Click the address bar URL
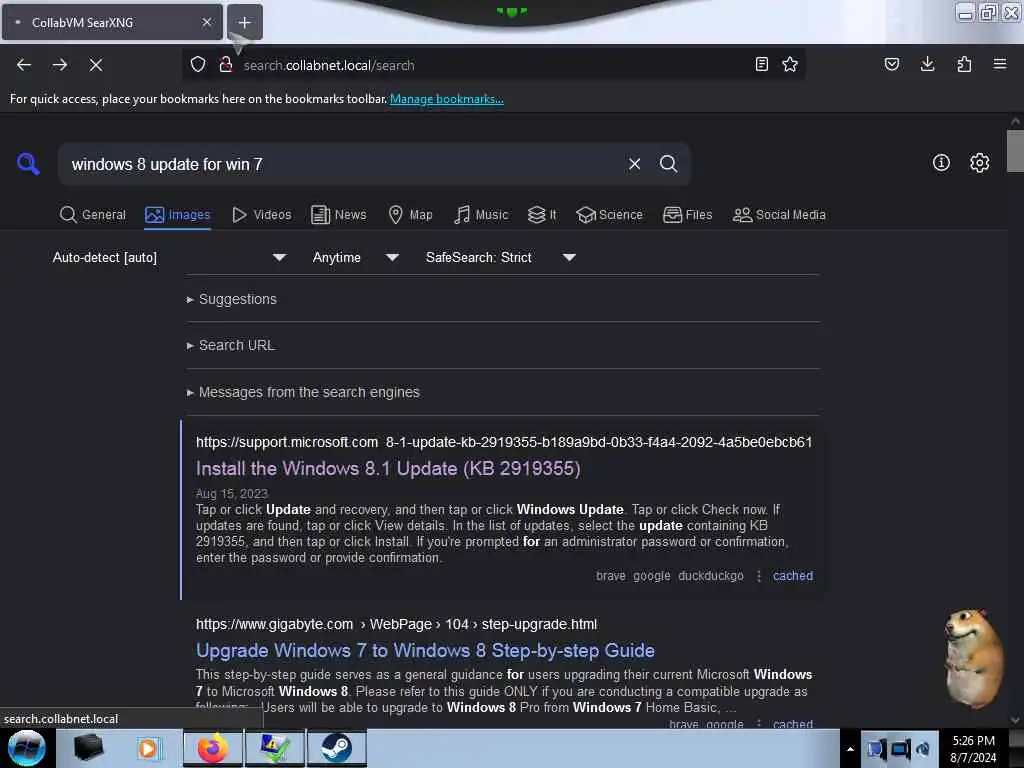 click(328, 65)
